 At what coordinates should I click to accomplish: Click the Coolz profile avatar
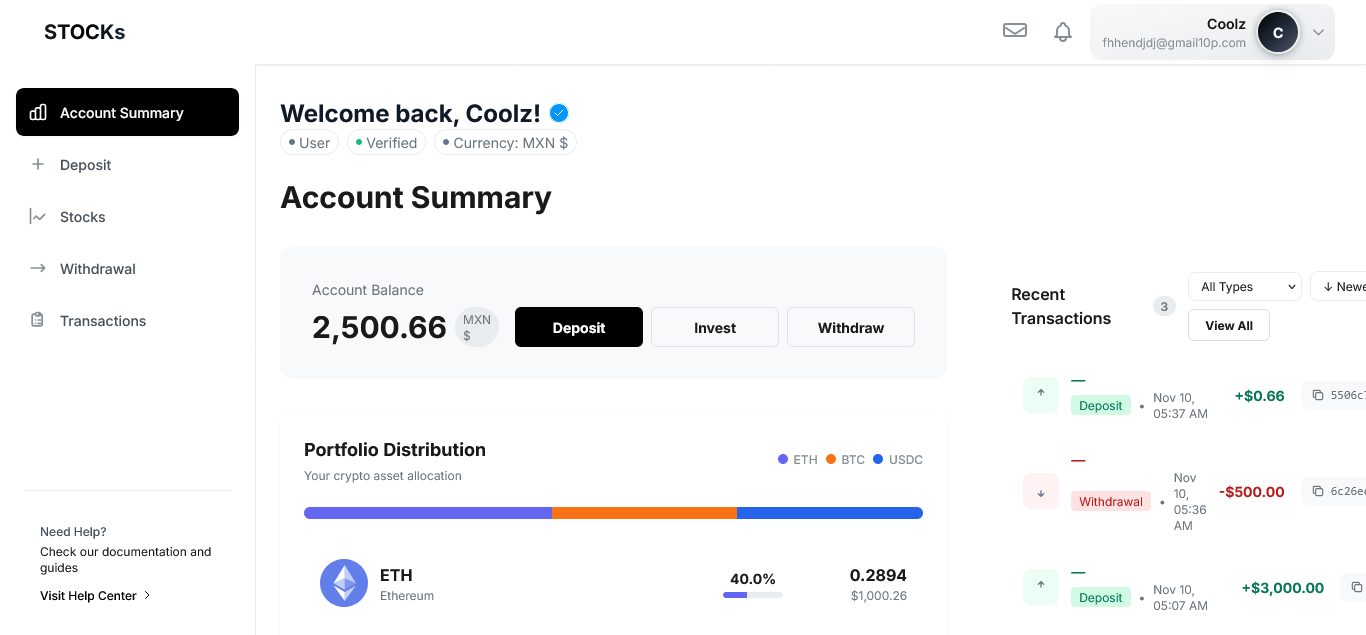pos(1277,32)
